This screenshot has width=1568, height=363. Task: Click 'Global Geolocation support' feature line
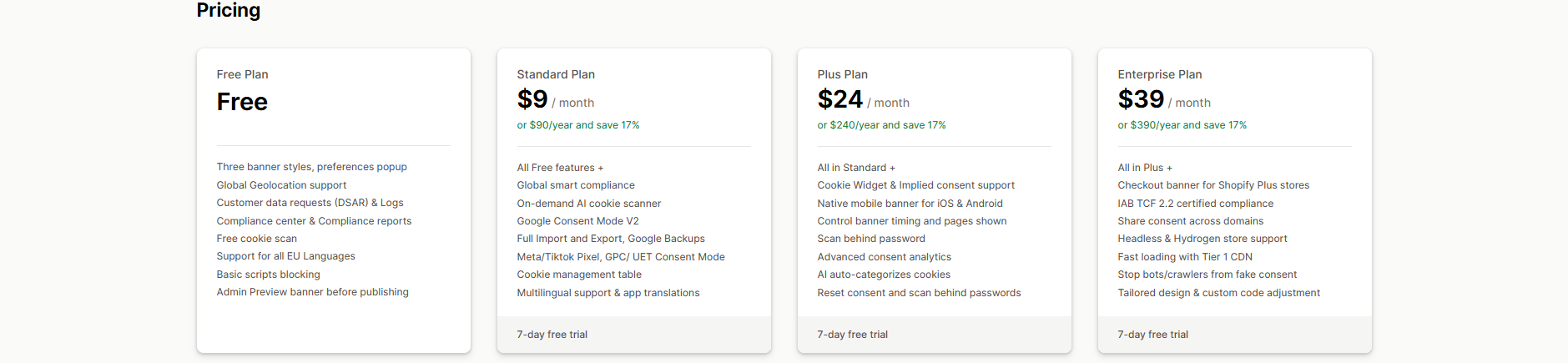(281, 185)
